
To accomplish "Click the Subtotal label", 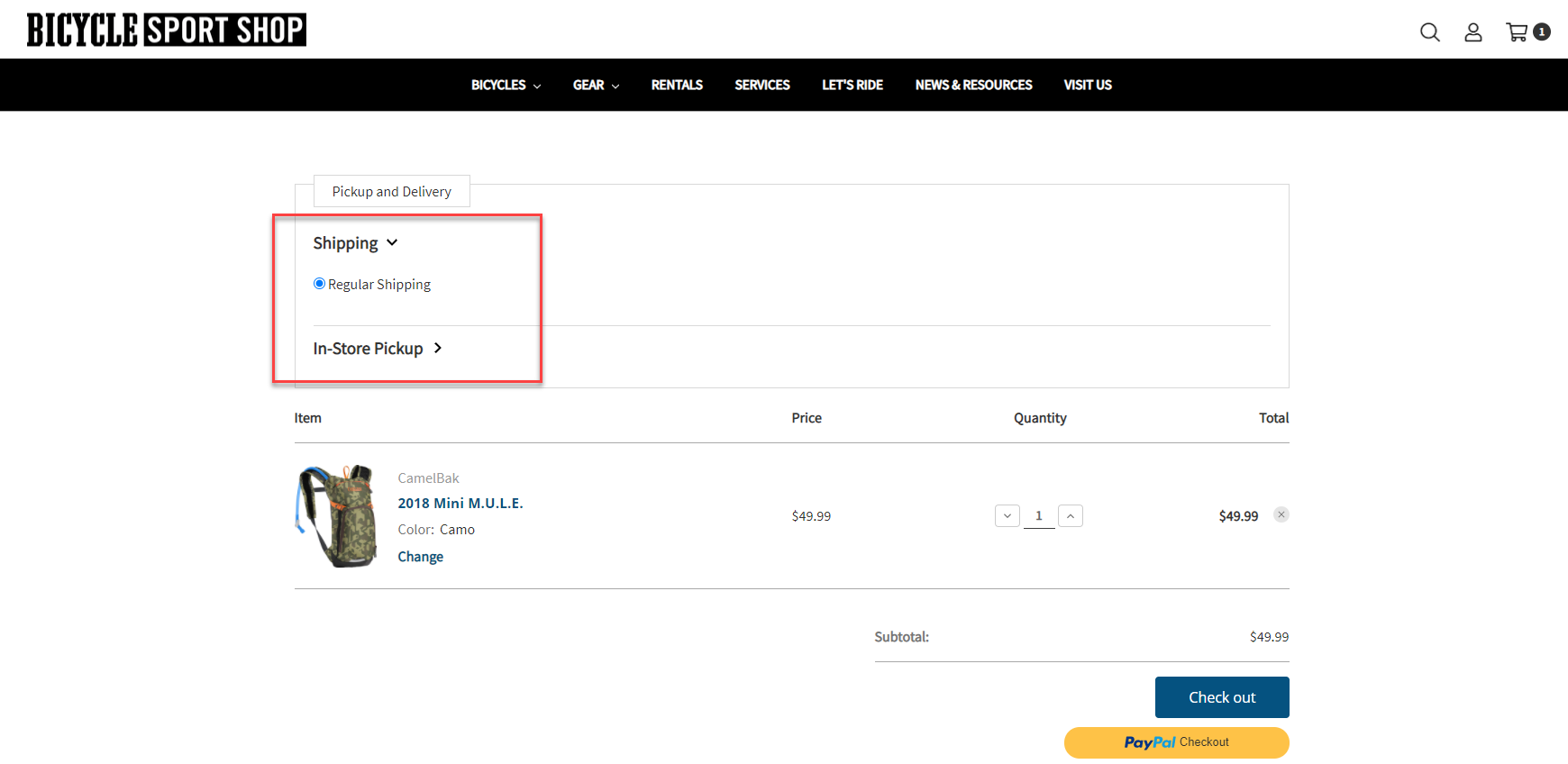I will 902,637.
